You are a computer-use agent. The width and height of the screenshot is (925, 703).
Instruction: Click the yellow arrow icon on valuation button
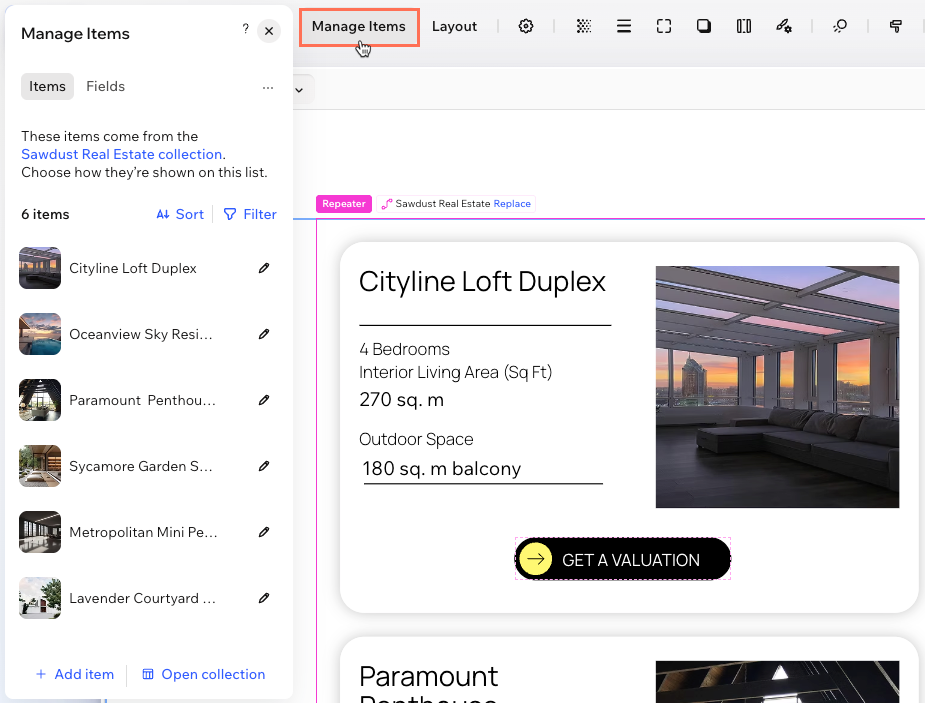click(536, 559)
